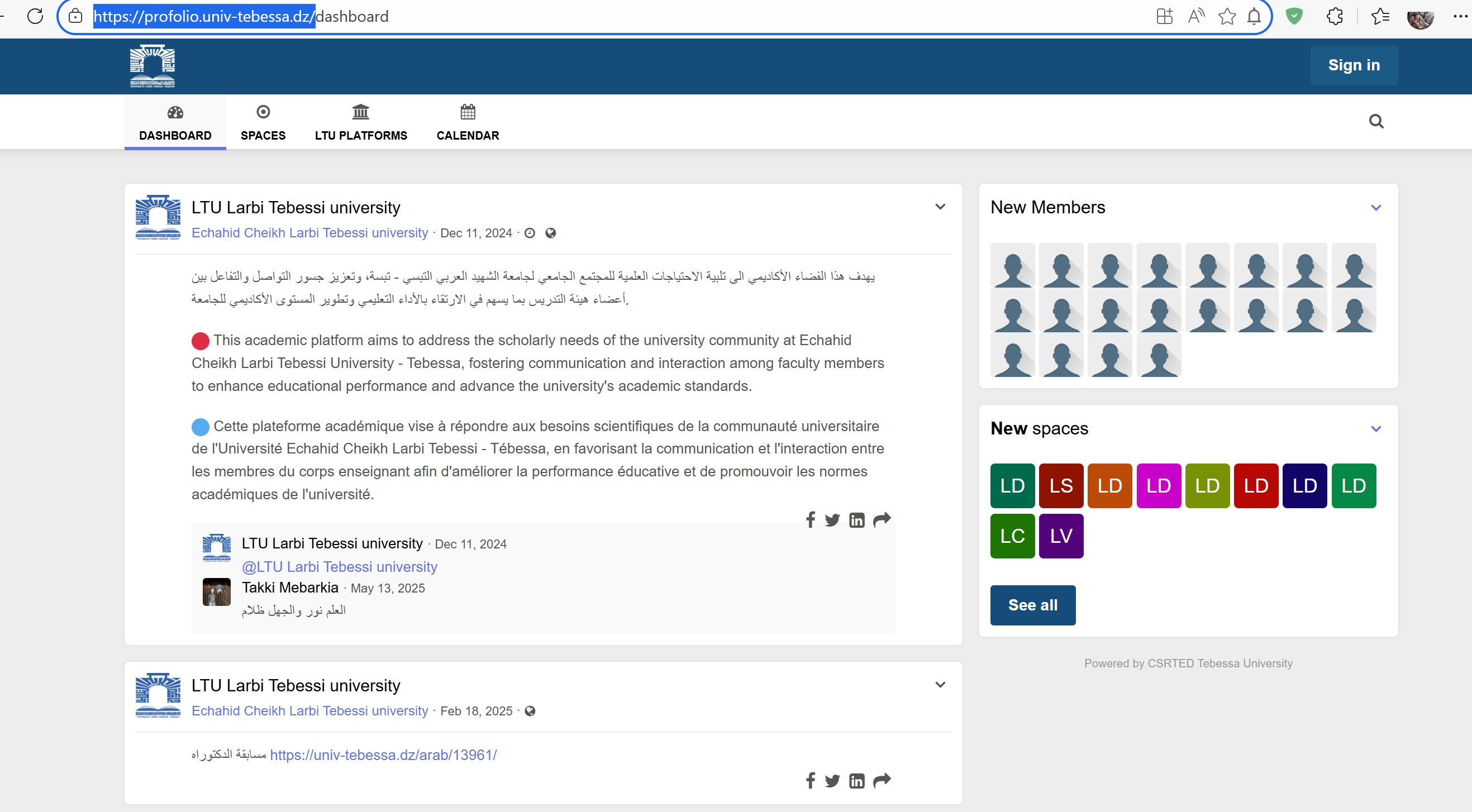Open LTU Platforms via bank icon
This screenshot has height=812, width=1472.
pos(360,113)
